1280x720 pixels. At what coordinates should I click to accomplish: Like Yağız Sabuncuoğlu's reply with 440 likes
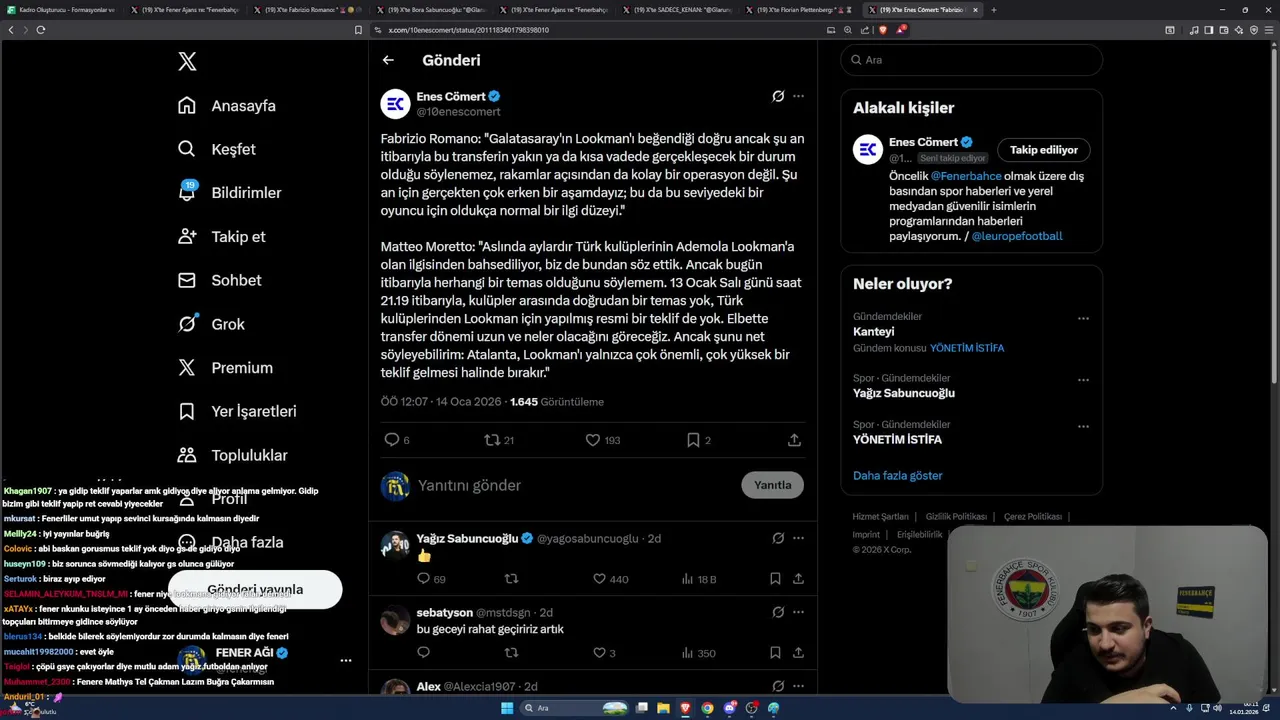click(x=599, y=578)
